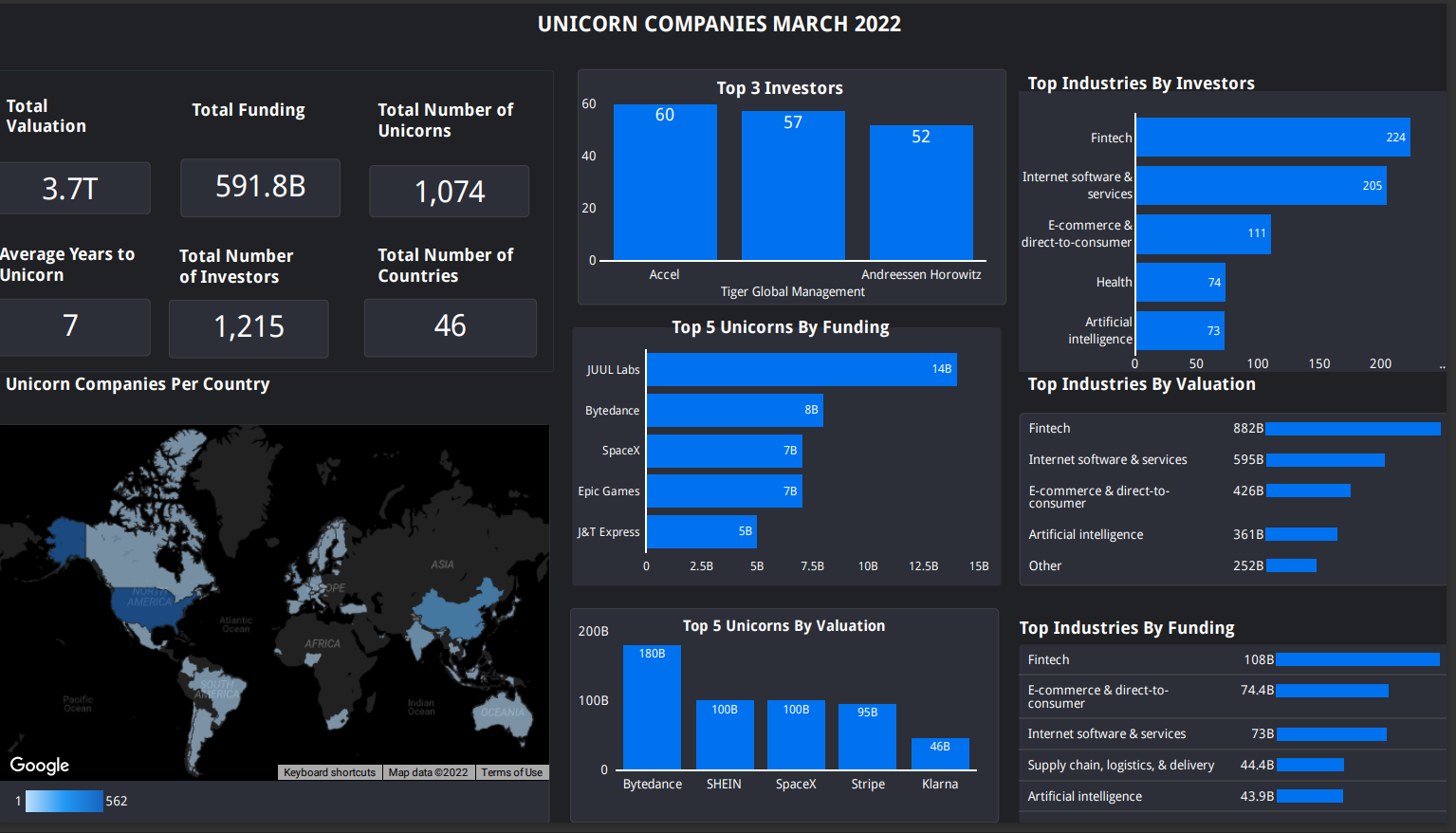The image size is (1456, 833).
Task: Select Artificial intelligence 361B valuation row
Action: coord(1233,534)
